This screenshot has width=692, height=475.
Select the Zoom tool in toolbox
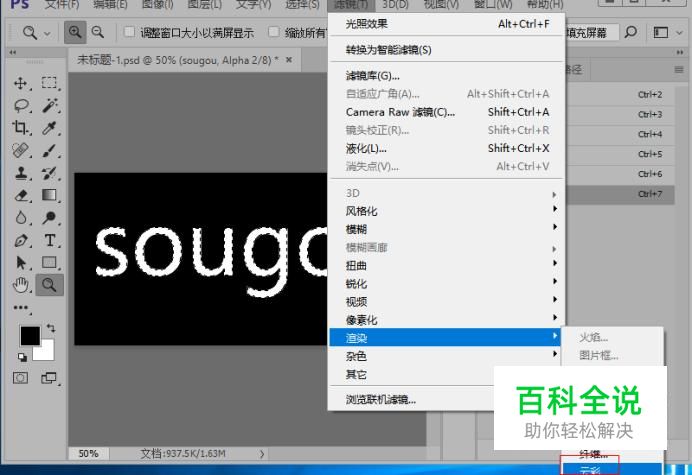point(49,285)
